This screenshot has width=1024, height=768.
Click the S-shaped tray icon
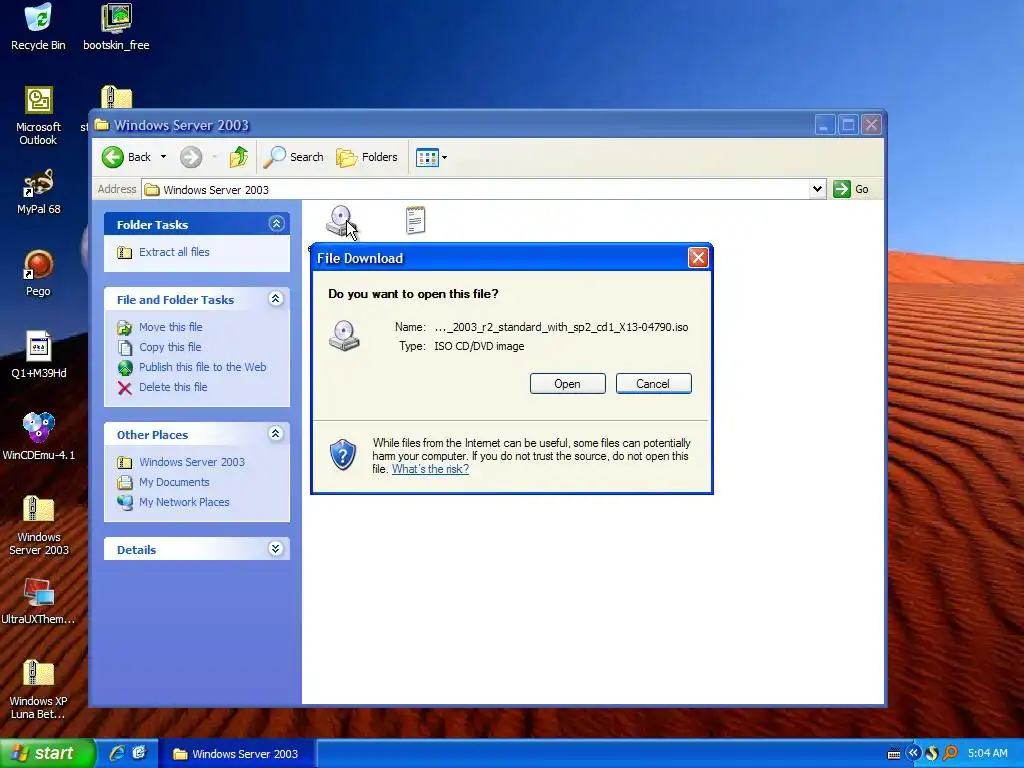932,754
